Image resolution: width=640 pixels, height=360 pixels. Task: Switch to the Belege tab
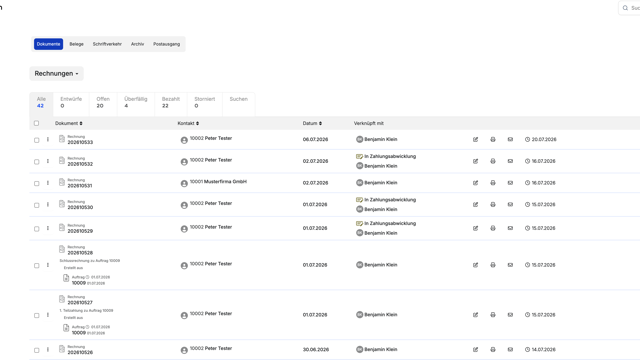tap(76, 44)
